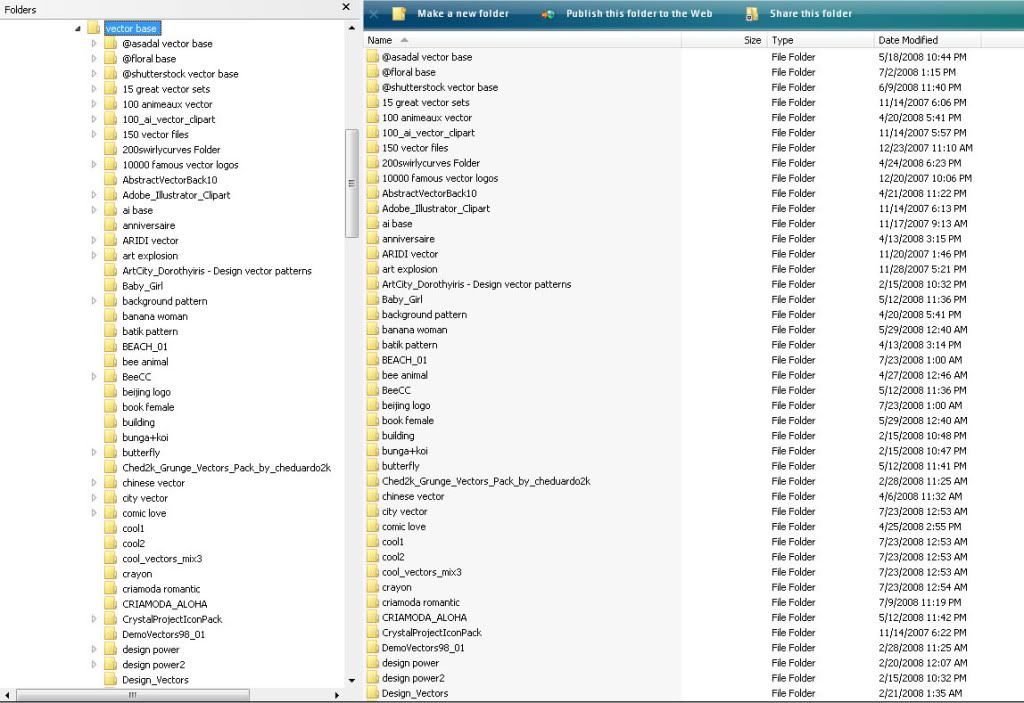The width and height of the screenshot is (1024, 703).
Task: Click date 12/23/2007 11:10 AM cell
Action: 925,148
